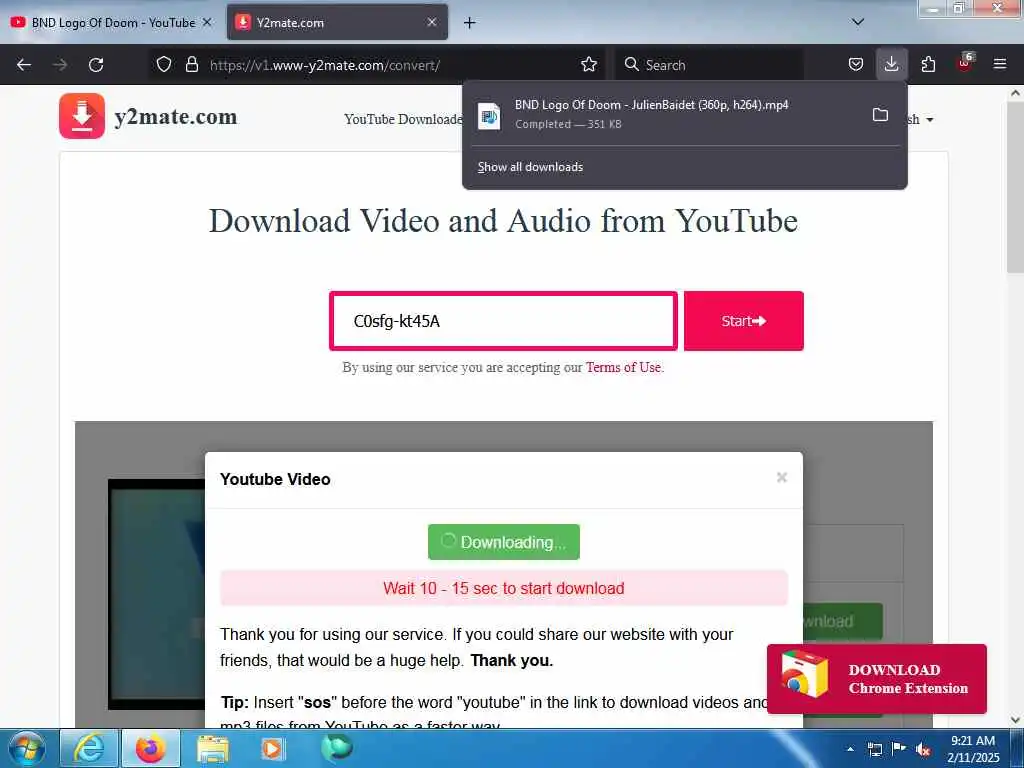
Task: Open a new tab with plus
Action: point(470,23)
